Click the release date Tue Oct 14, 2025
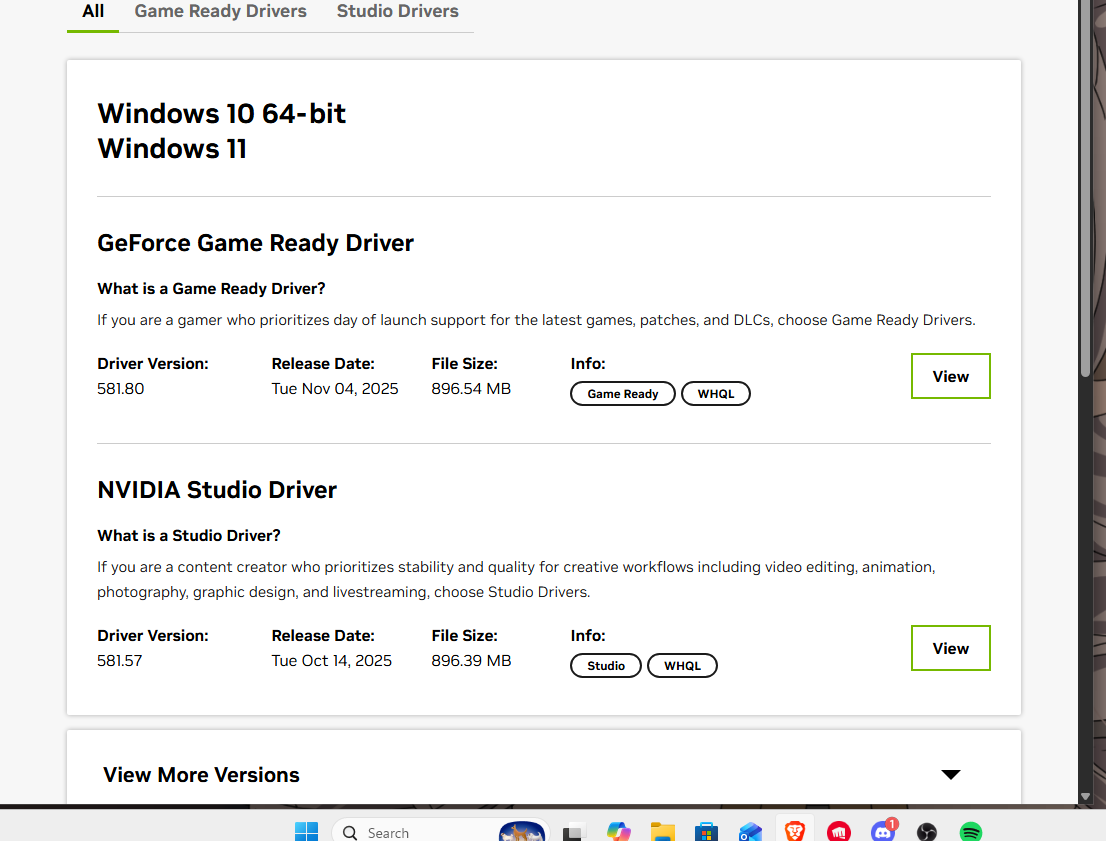1106x841 pixels. click(332, 660)
